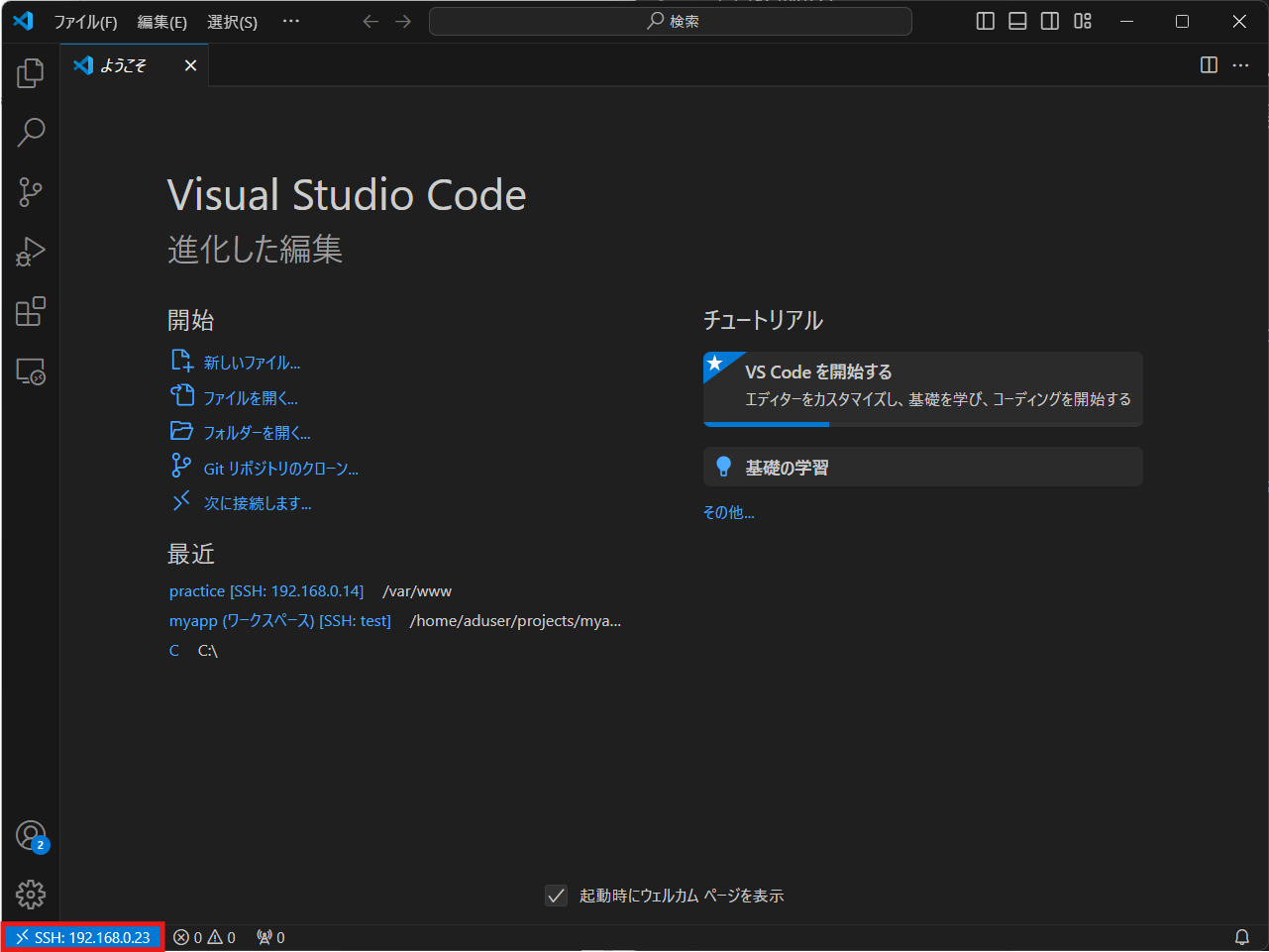Screen dimensions: 1269x952
Task: Open the 選択(S) menu
Action: pyautogui.click(x=232, y=22)
